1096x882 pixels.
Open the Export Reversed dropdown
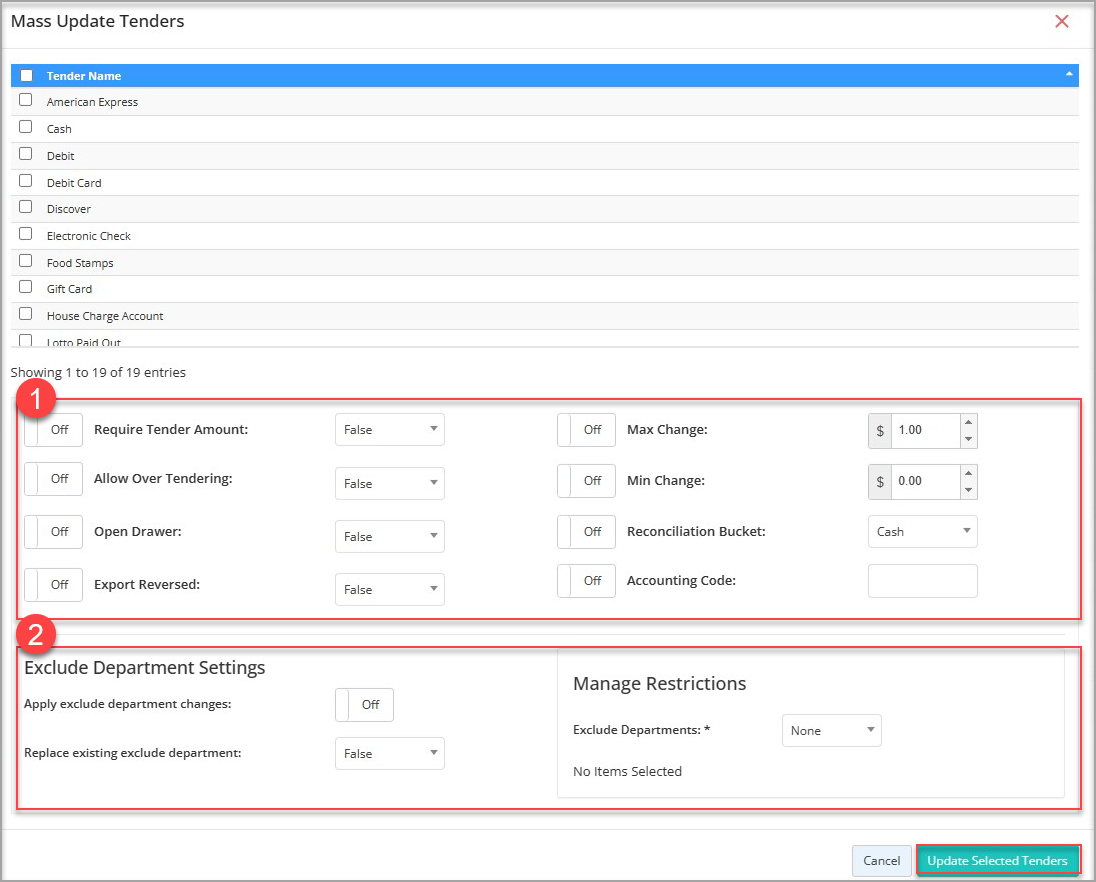point(390,590)
